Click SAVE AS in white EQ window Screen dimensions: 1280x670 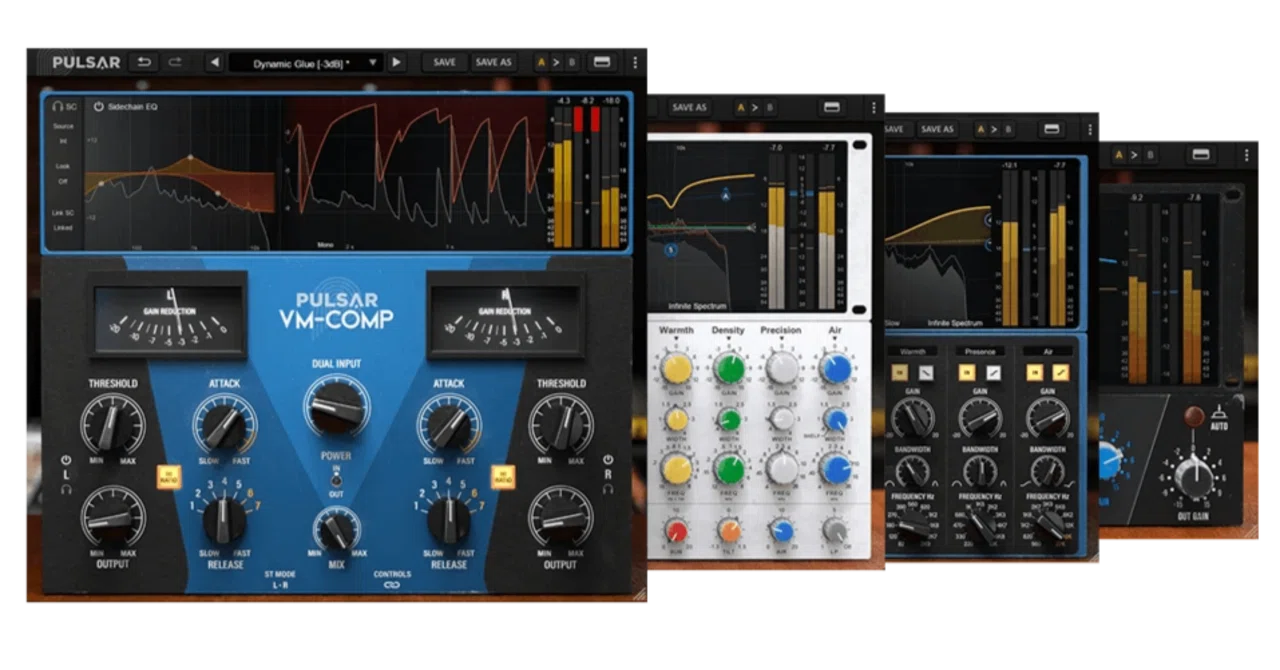(689, 108)
